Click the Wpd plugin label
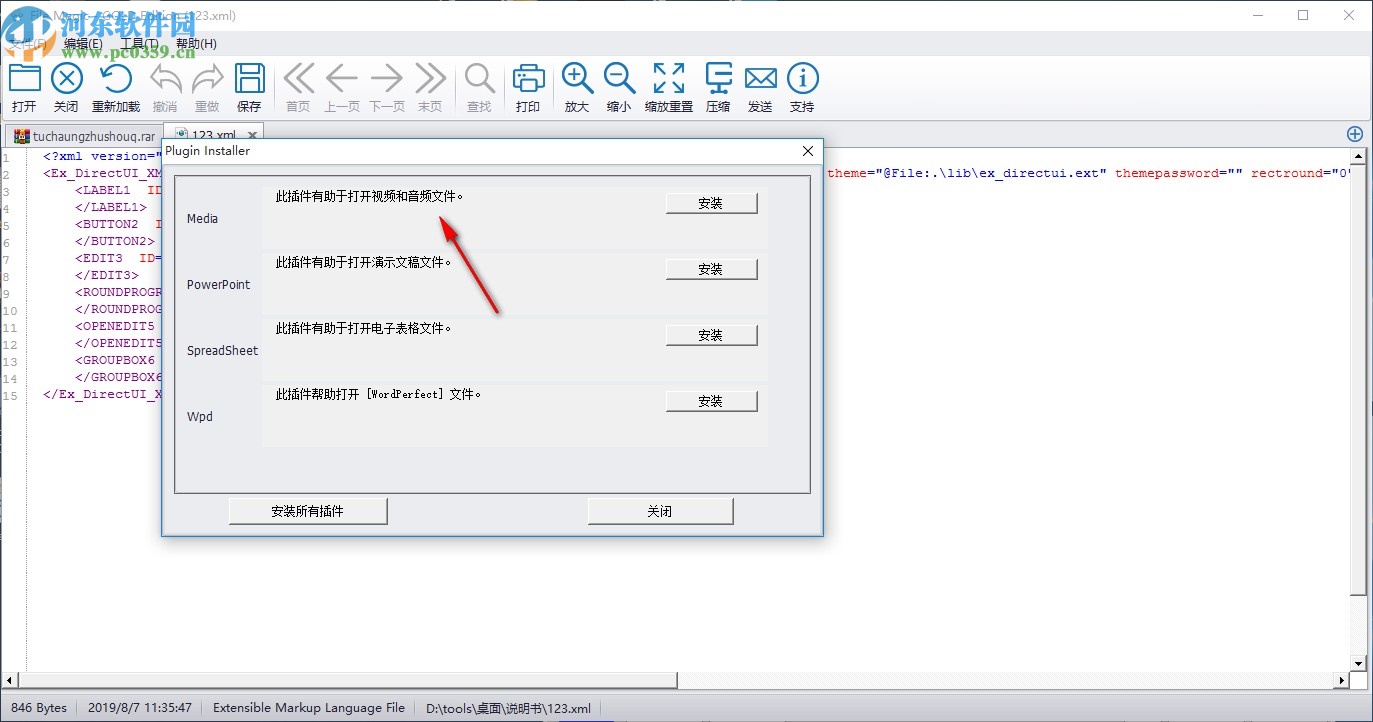 click(x=200, y=417)
